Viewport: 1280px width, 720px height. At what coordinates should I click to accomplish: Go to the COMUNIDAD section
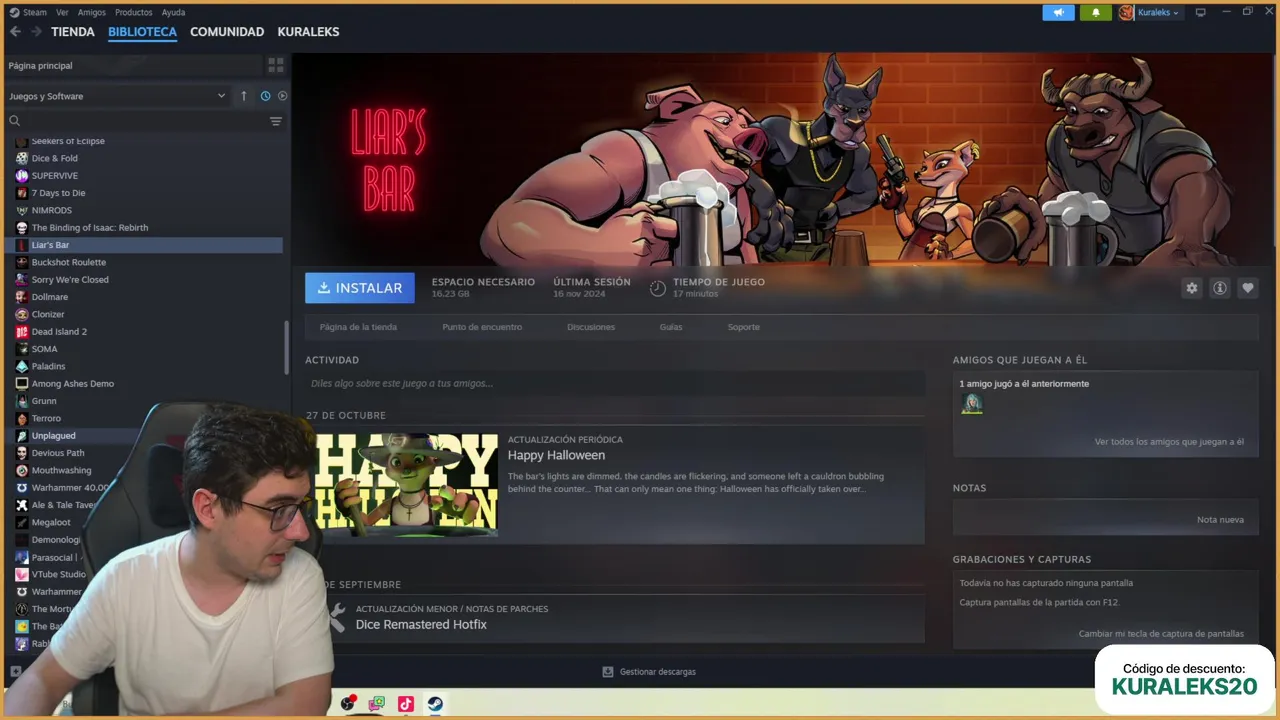pyautogui.click(x=227, y=32)
